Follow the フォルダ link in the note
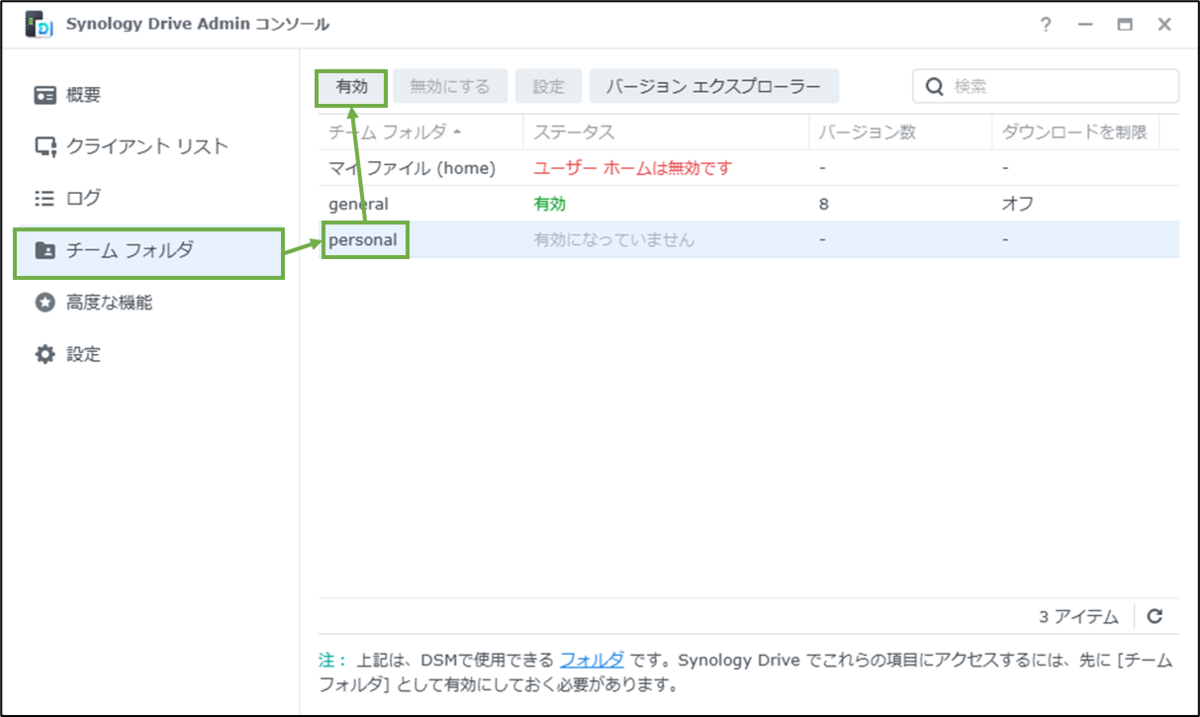 [592, 660]
